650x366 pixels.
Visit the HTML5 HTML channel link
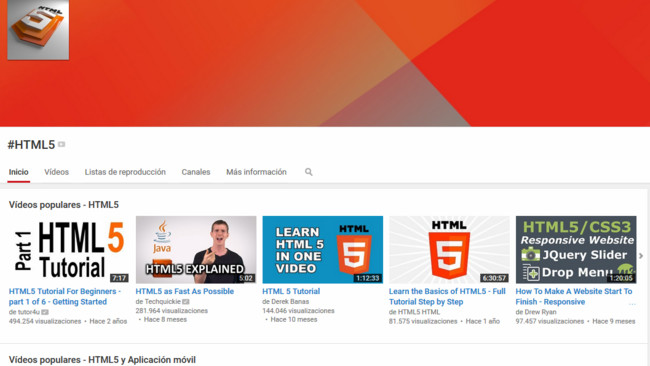419,312
